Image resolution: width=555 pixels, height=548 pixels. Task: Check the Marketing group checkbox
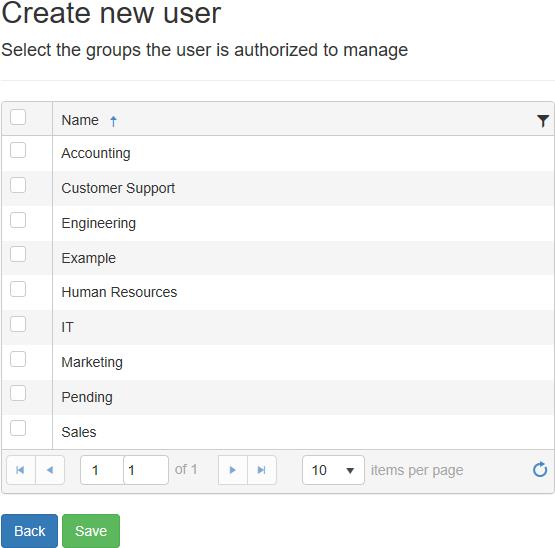(x=18, y=359)
